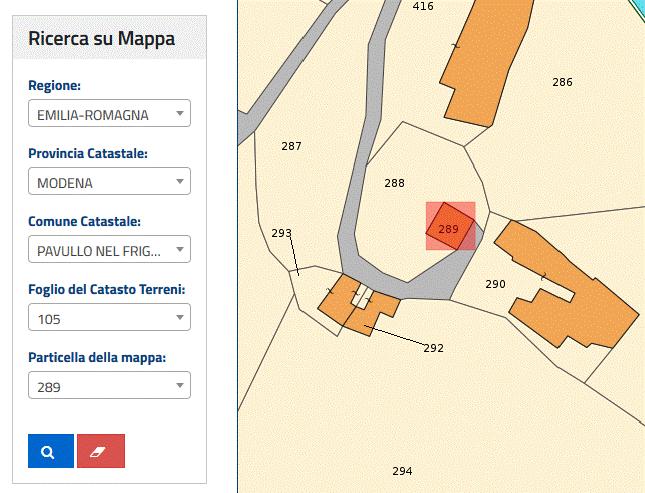Click the 416 label at map top
645x493 pixels.
pos(423,6)
